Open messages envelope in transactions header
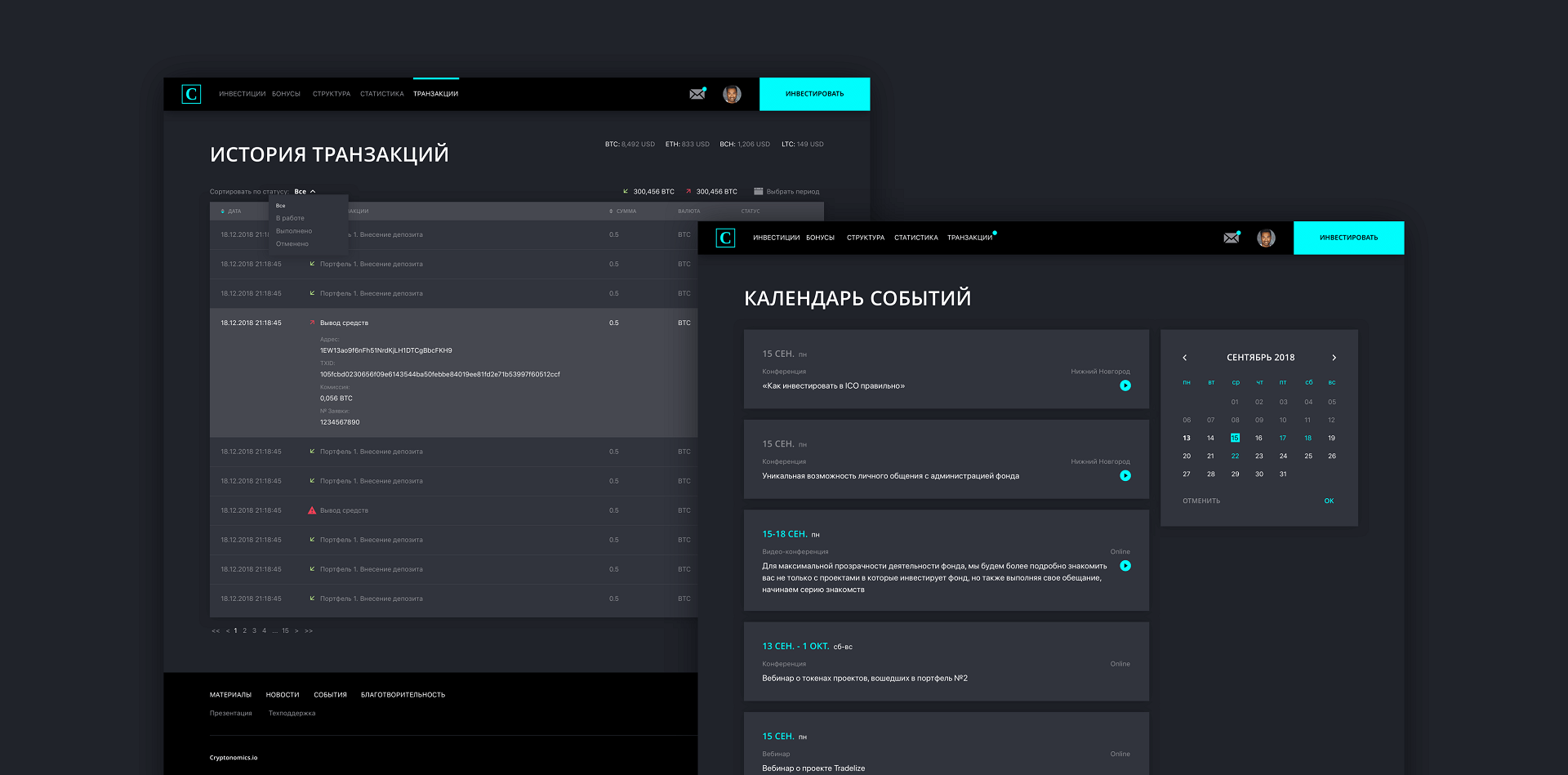This screenshot has width=1568, height=775. click(697, 94)
